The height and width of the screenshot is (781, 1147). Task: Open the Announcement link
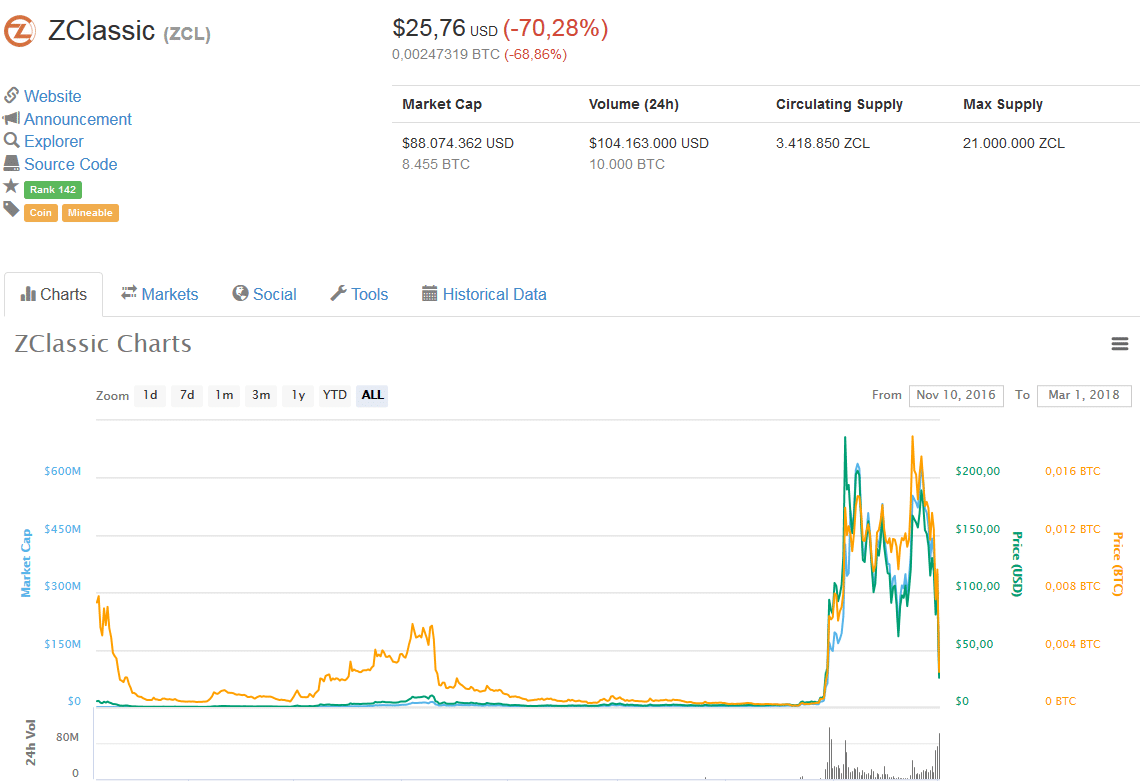(78, 119)
